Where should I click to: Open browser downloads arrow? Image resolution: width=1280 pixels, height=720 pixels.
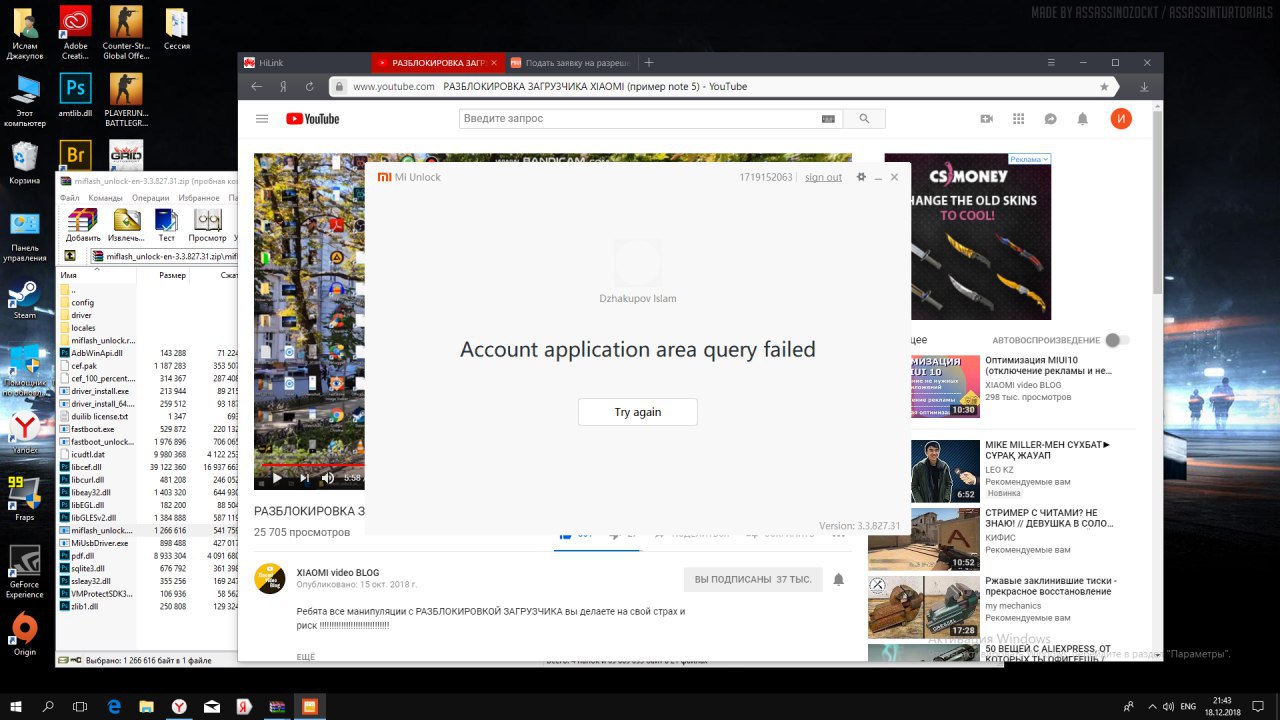pos(1144,87)
